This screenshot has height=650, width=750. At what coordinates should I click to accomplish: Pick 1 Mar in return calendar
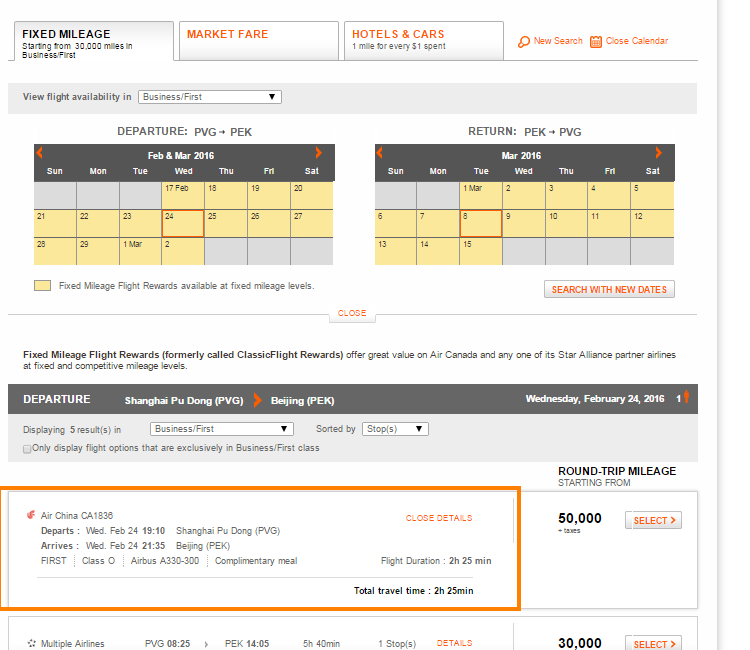(x=481, y=195)
